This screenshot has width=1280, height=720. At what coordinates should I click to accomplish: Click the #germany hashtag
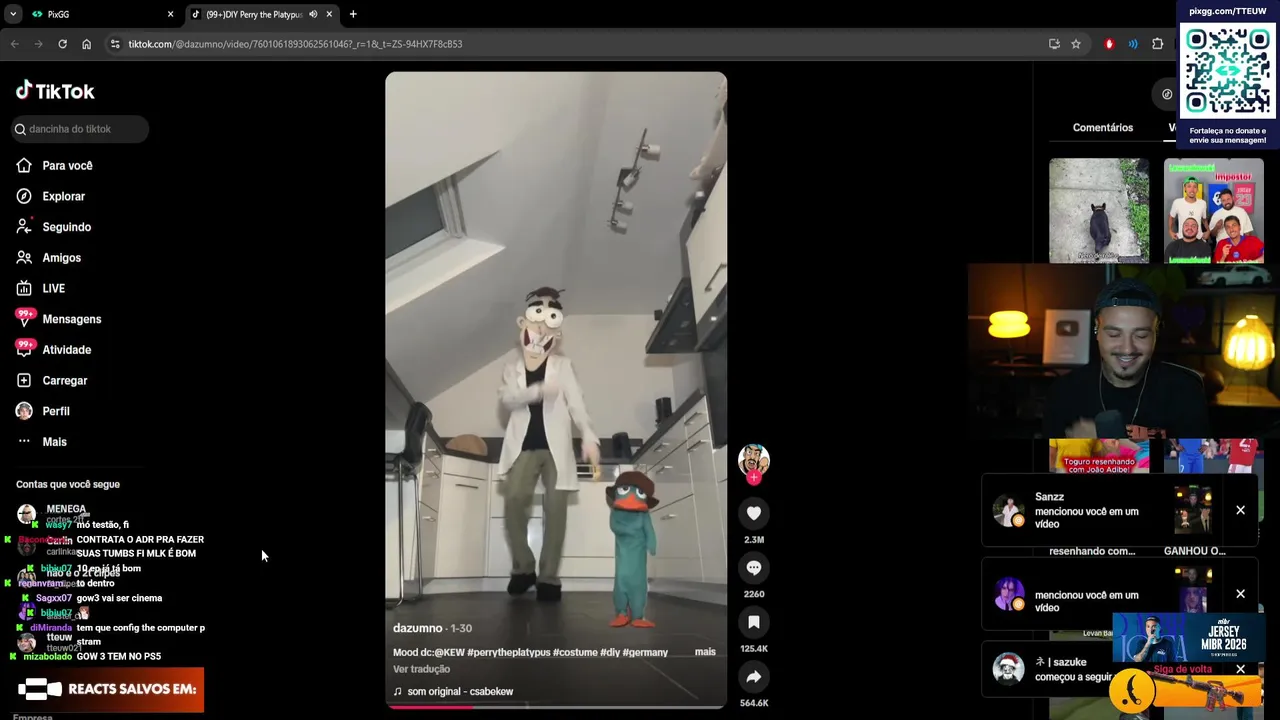click(645, 652)
